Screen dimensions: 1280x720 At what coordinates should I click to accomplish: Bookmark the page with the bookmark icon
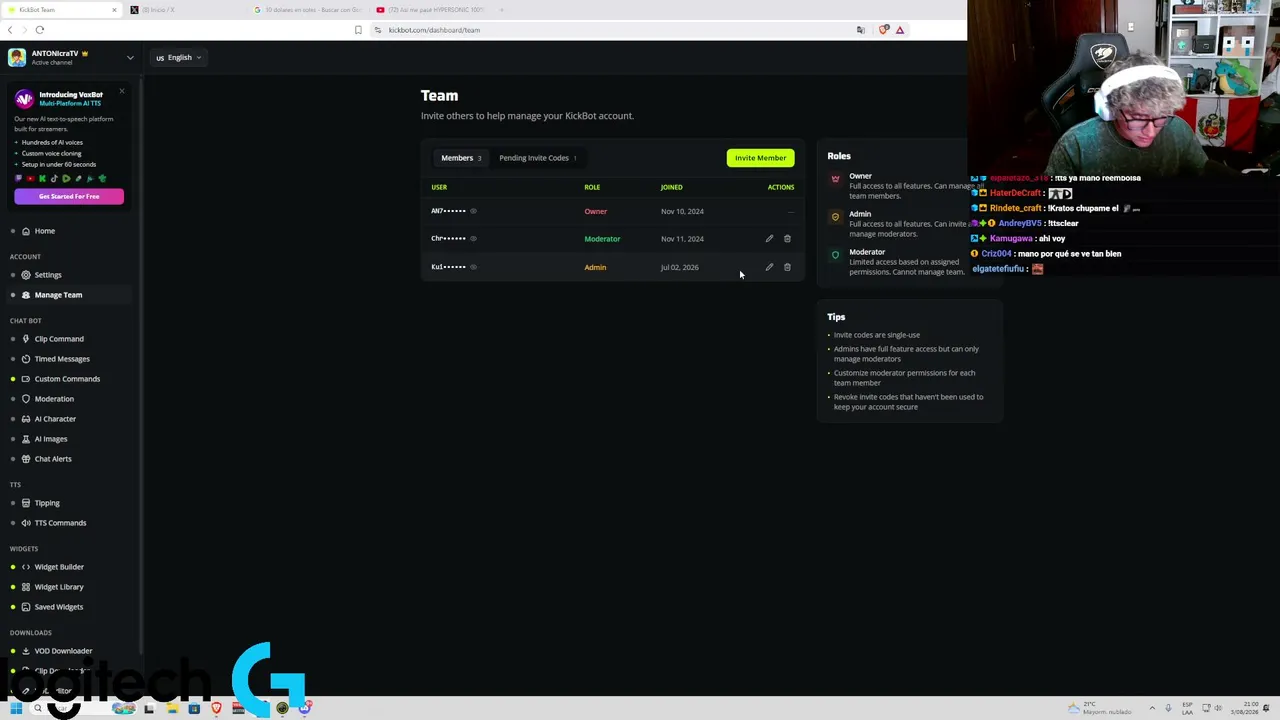pos(358,30)
